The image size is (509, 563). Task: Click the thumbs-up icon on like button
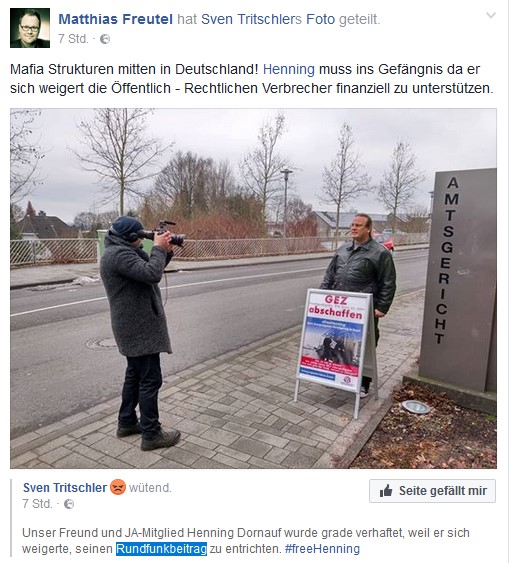[386, 491]
